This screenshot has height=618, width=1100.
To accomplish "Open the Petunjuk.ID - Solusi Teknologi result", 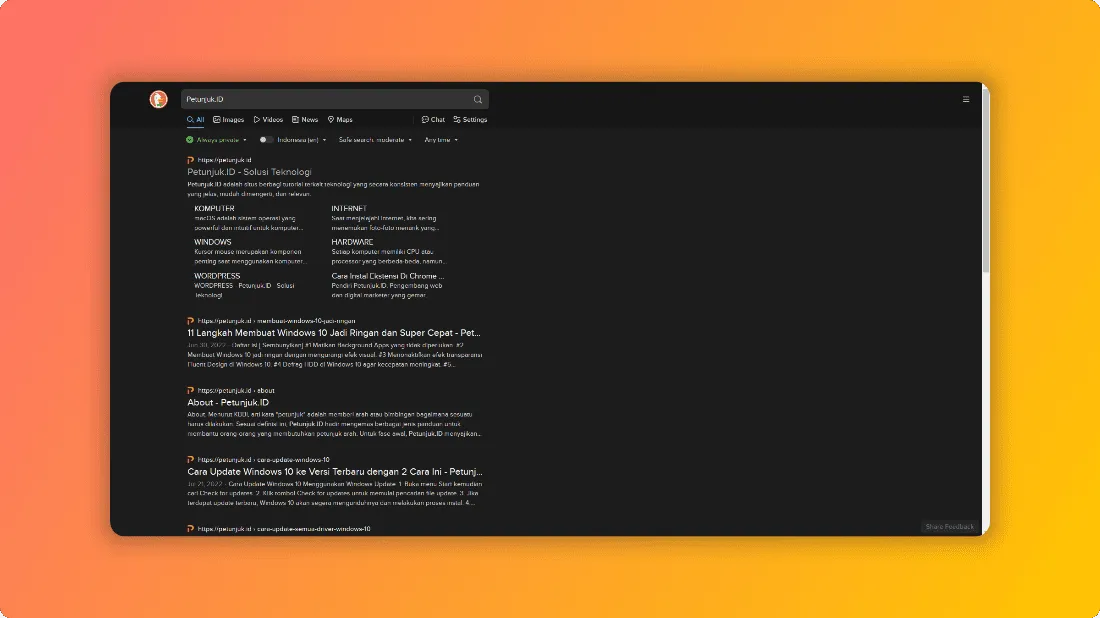I will pyautogui.click(x=249, y=172).
